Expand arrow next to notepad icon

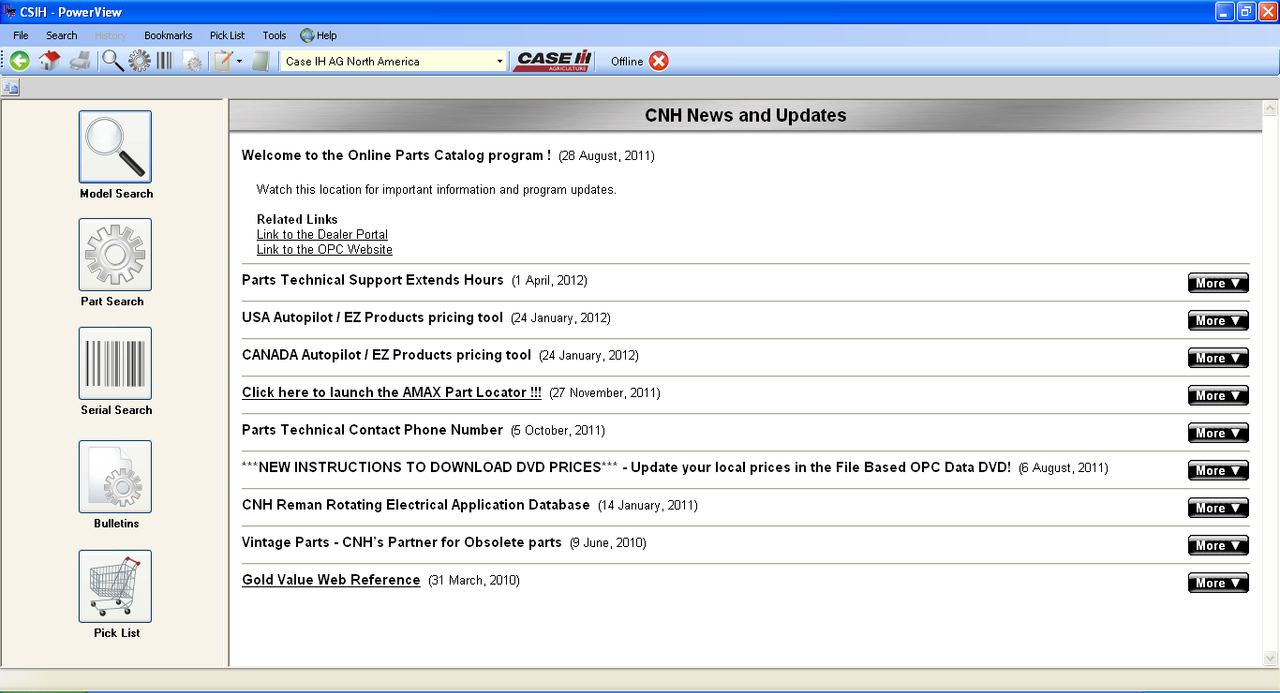tap(240, 61)
